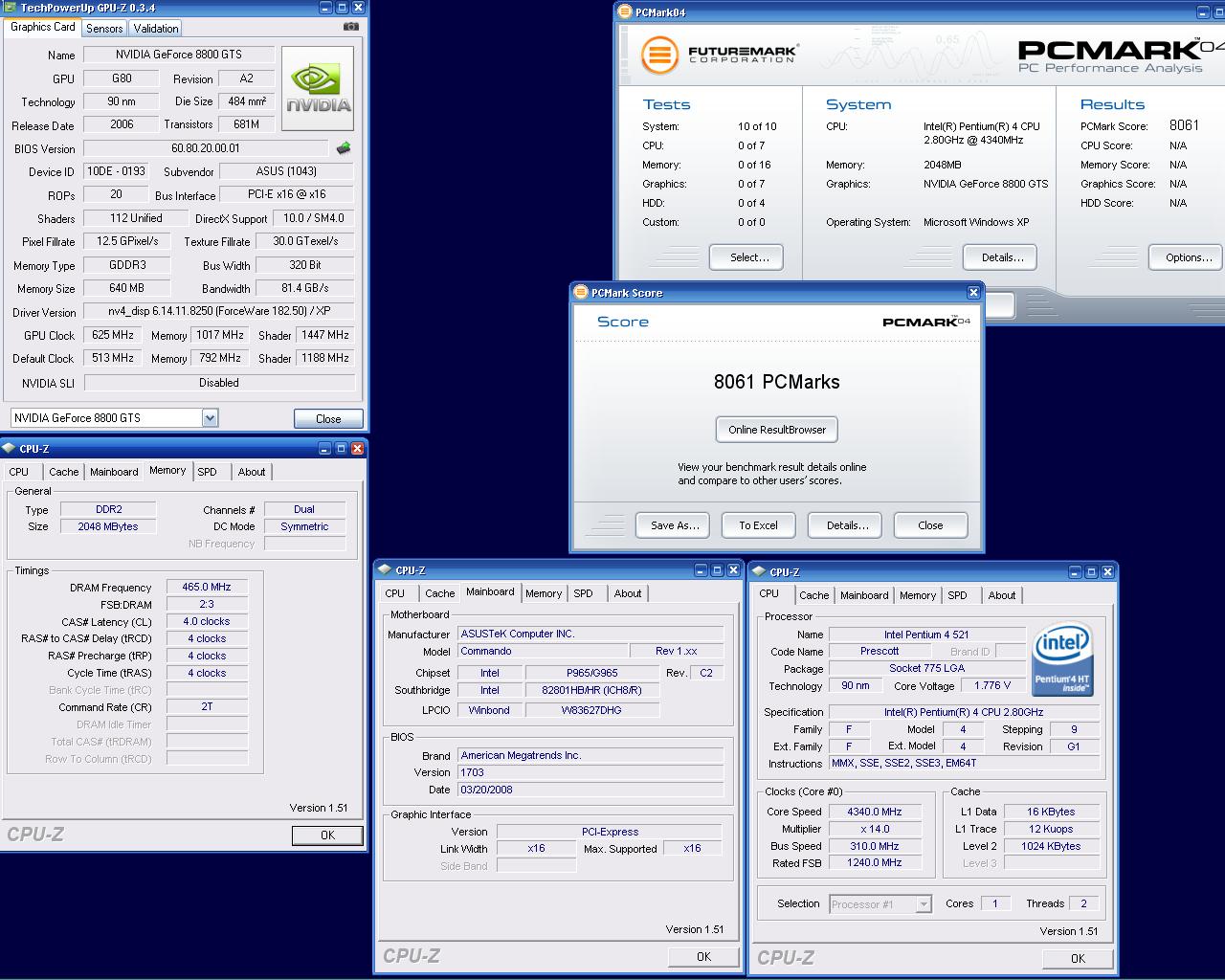Open the GPU selection dropdown in GPU-Z
This screenshot has height=980, width=1225.
pos(210,418)
